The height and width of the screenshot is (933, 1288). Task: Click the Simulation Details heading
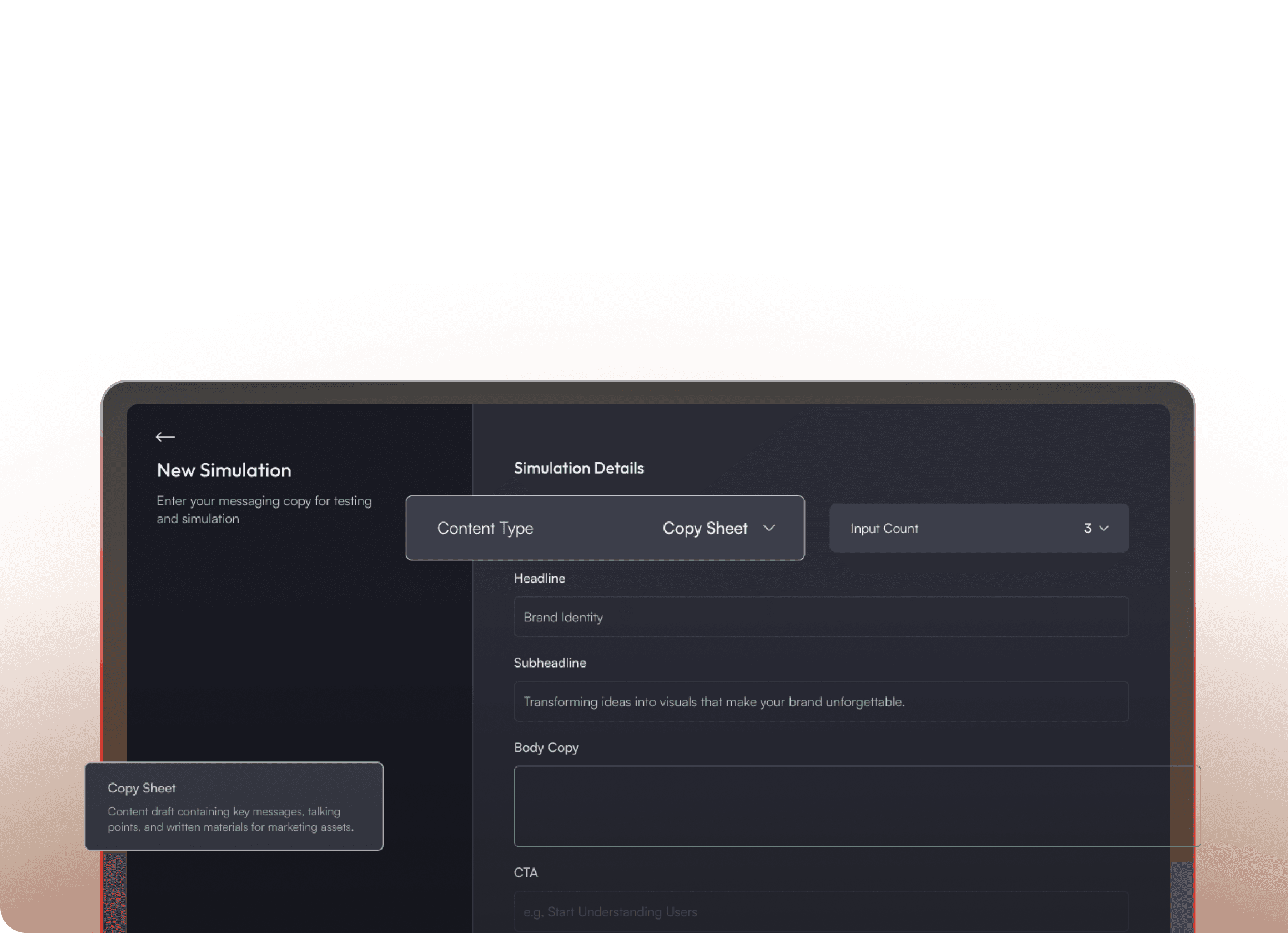click(578, 468)
